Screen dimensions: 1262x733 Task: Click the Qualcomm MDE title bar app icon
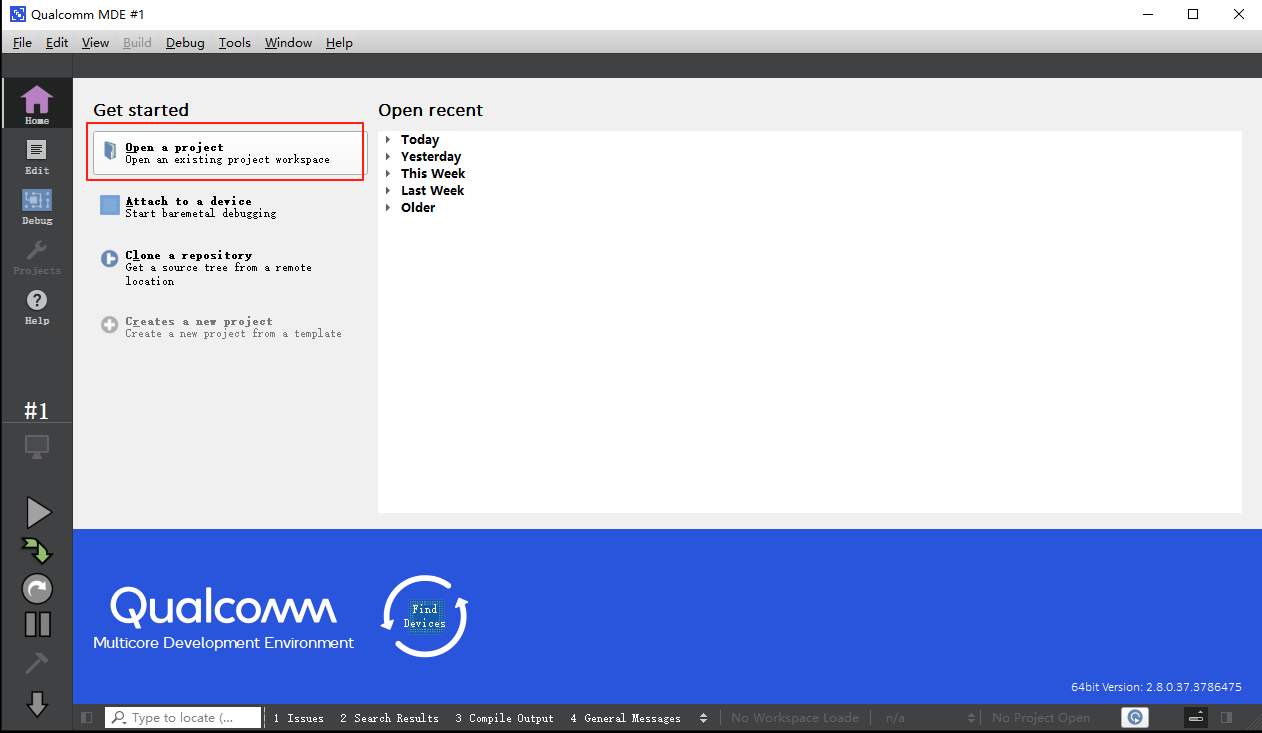click(x=18, y=14)
